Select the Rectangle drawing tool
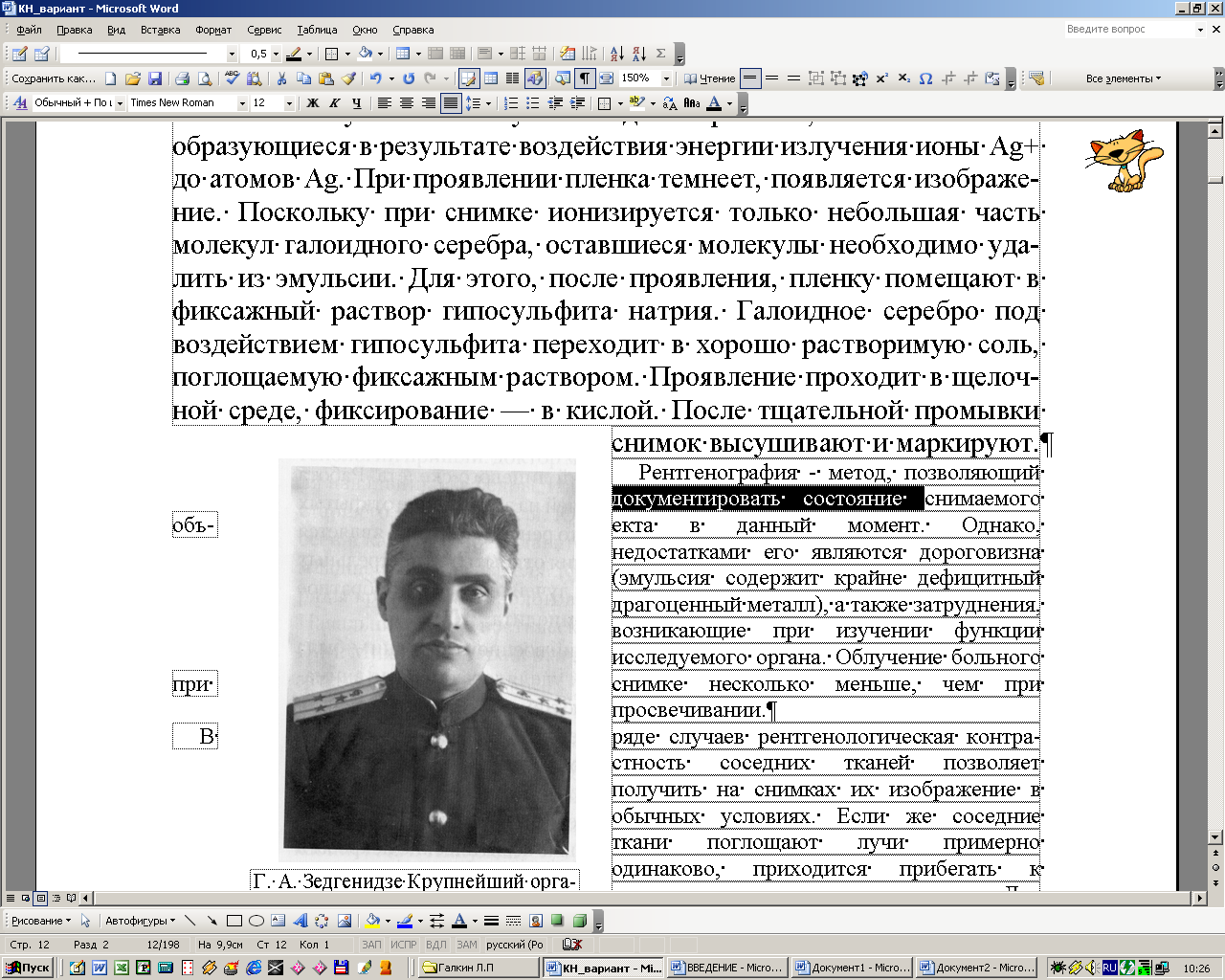 coord(234,921)
